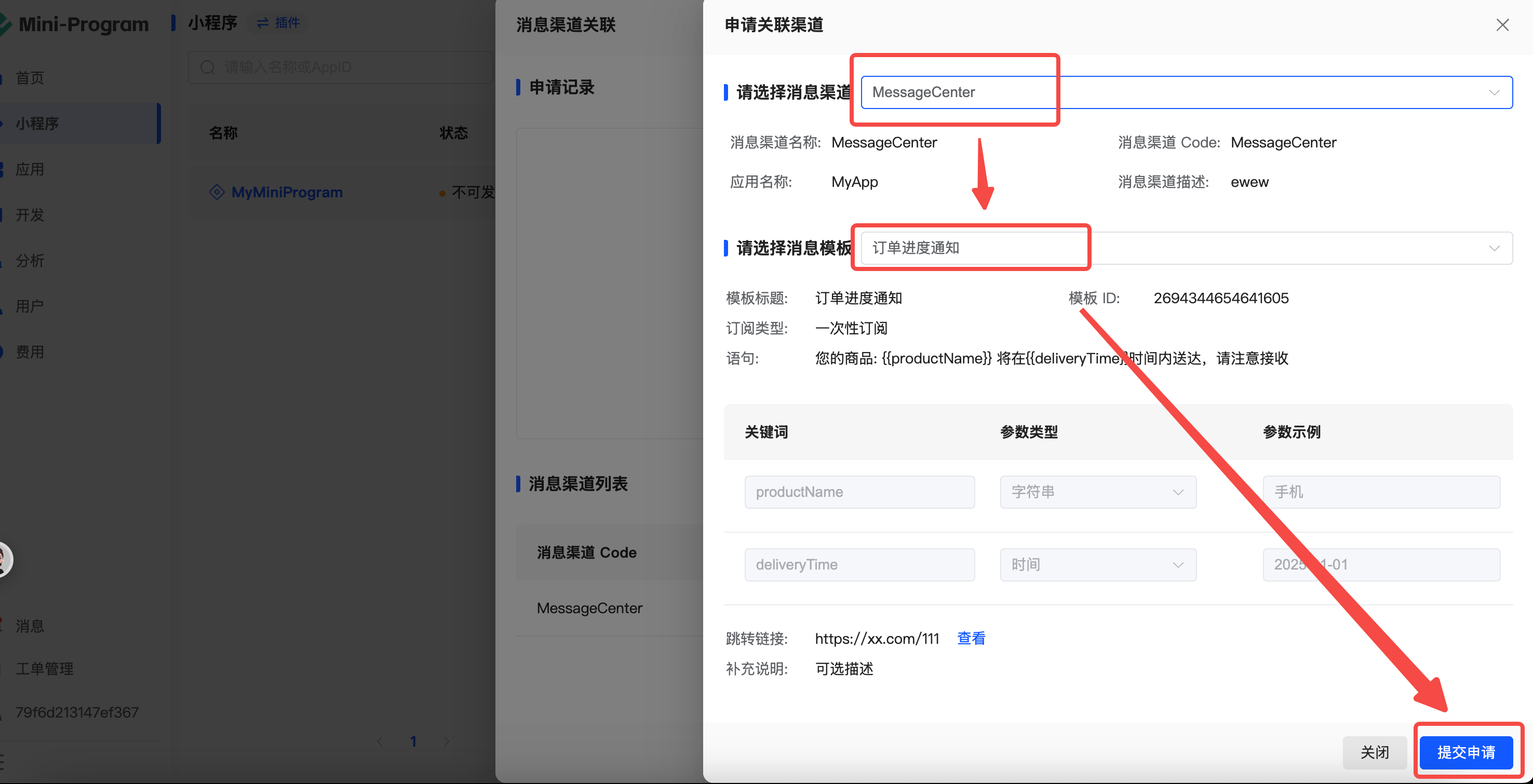1533x784 pixels.
Task: Open 工单管理 in the sidebar
Action: [45, 669]
